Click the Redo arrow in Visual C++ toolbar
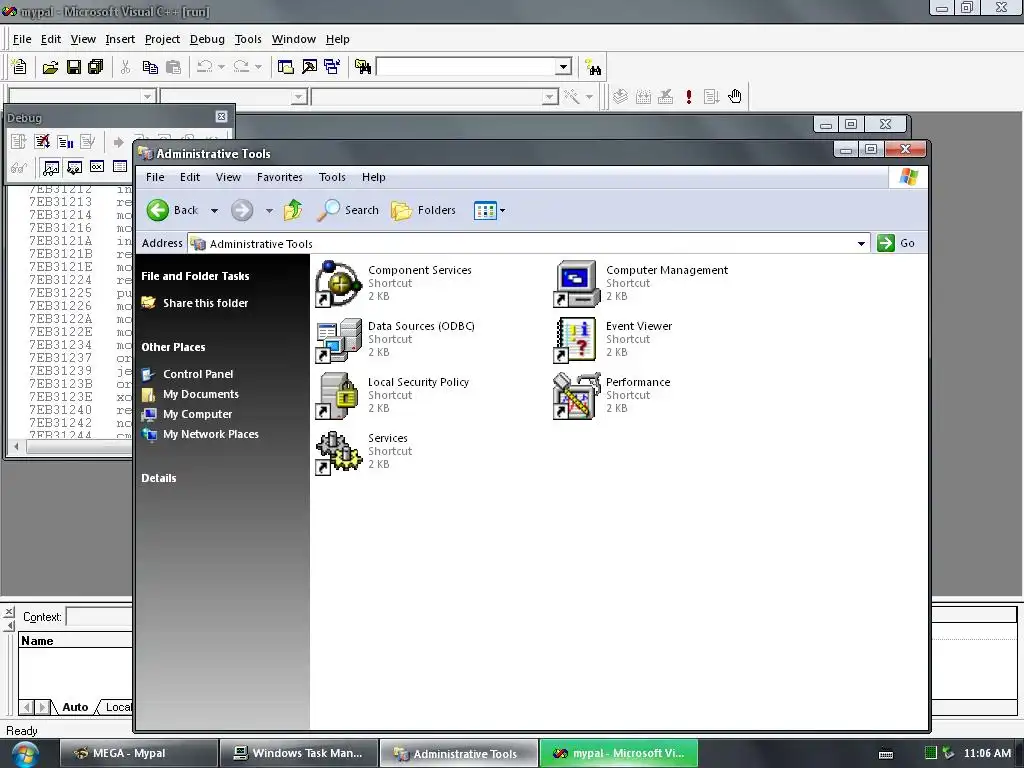1024x768 pixels. pyautogui.click(x=241, y=67)
